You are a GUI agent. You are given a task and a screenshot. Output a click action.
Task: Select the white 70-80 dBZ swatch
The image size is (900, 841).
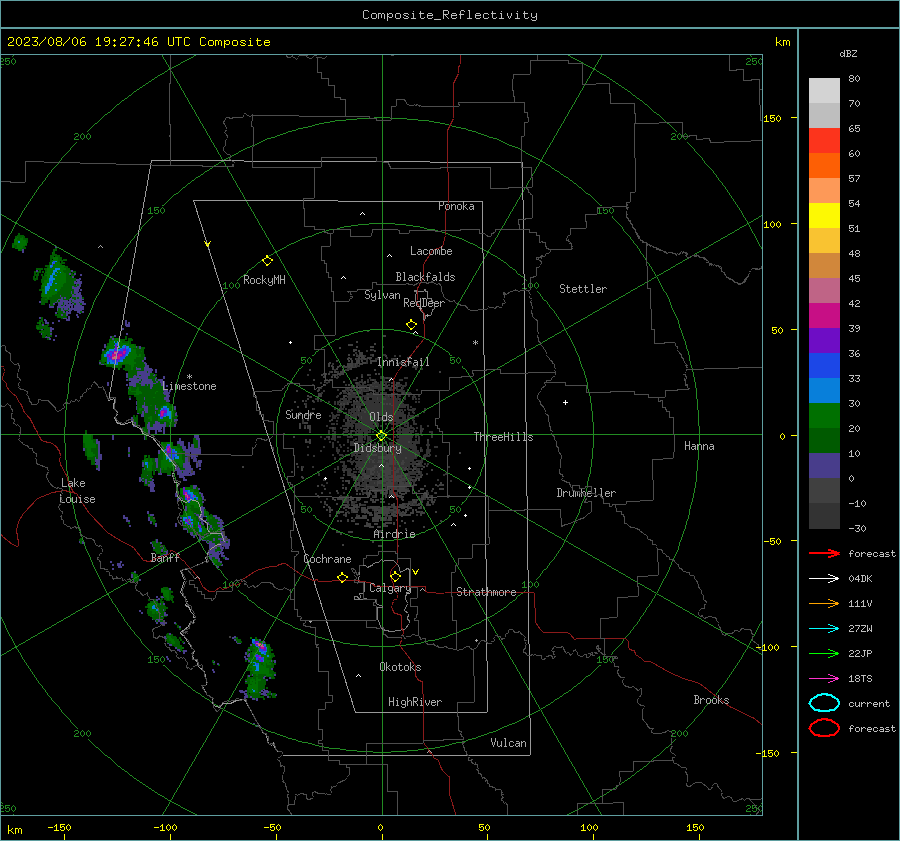point(824,91)
